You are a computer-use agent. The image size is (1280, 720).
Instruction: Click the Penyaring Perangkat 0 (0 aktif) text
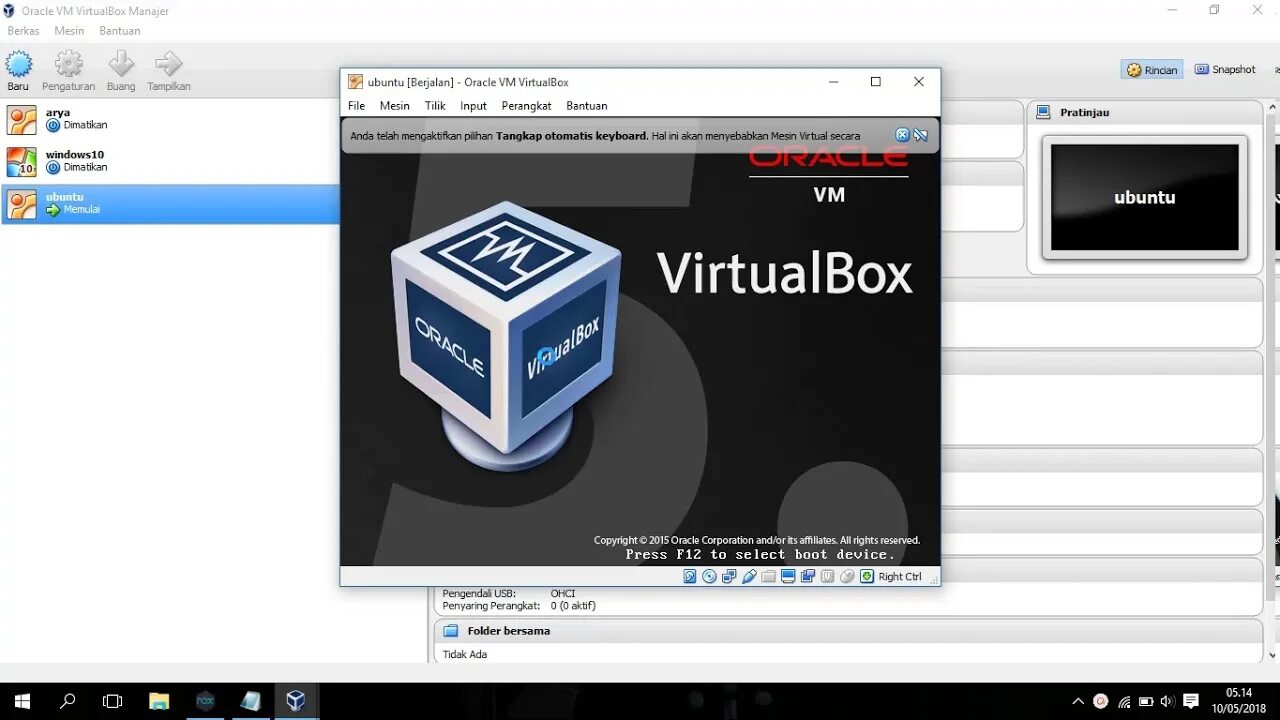pos(573,605)
